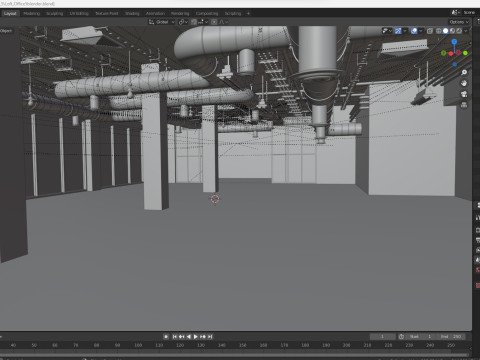480x360 pixels.
Task: Toggle the camera view icon
Action: pyautogui.click(x=464, y=94)
